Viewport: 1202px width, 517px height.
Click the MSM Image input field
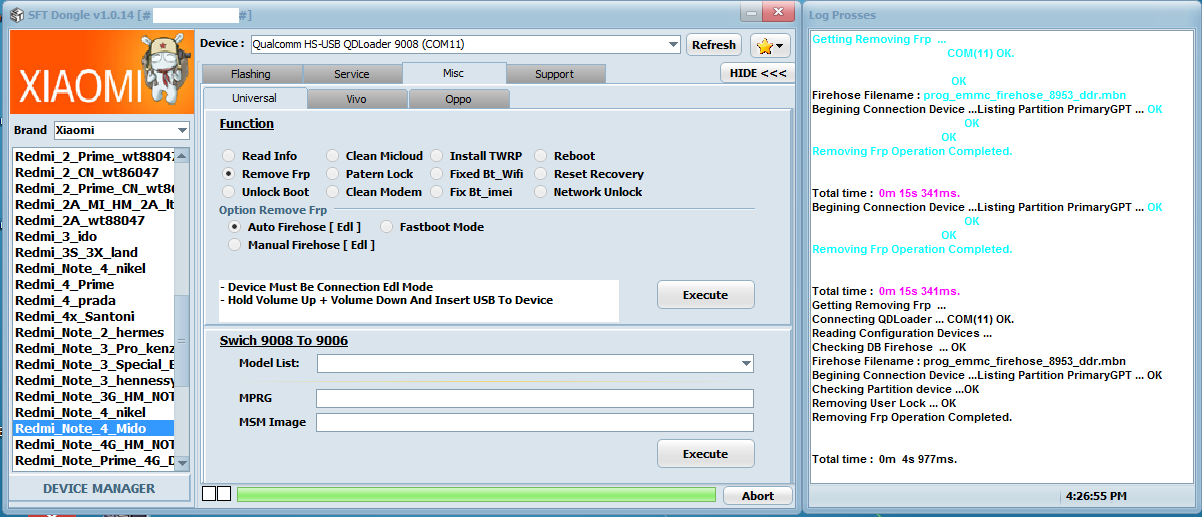click(x=535, y=422)
